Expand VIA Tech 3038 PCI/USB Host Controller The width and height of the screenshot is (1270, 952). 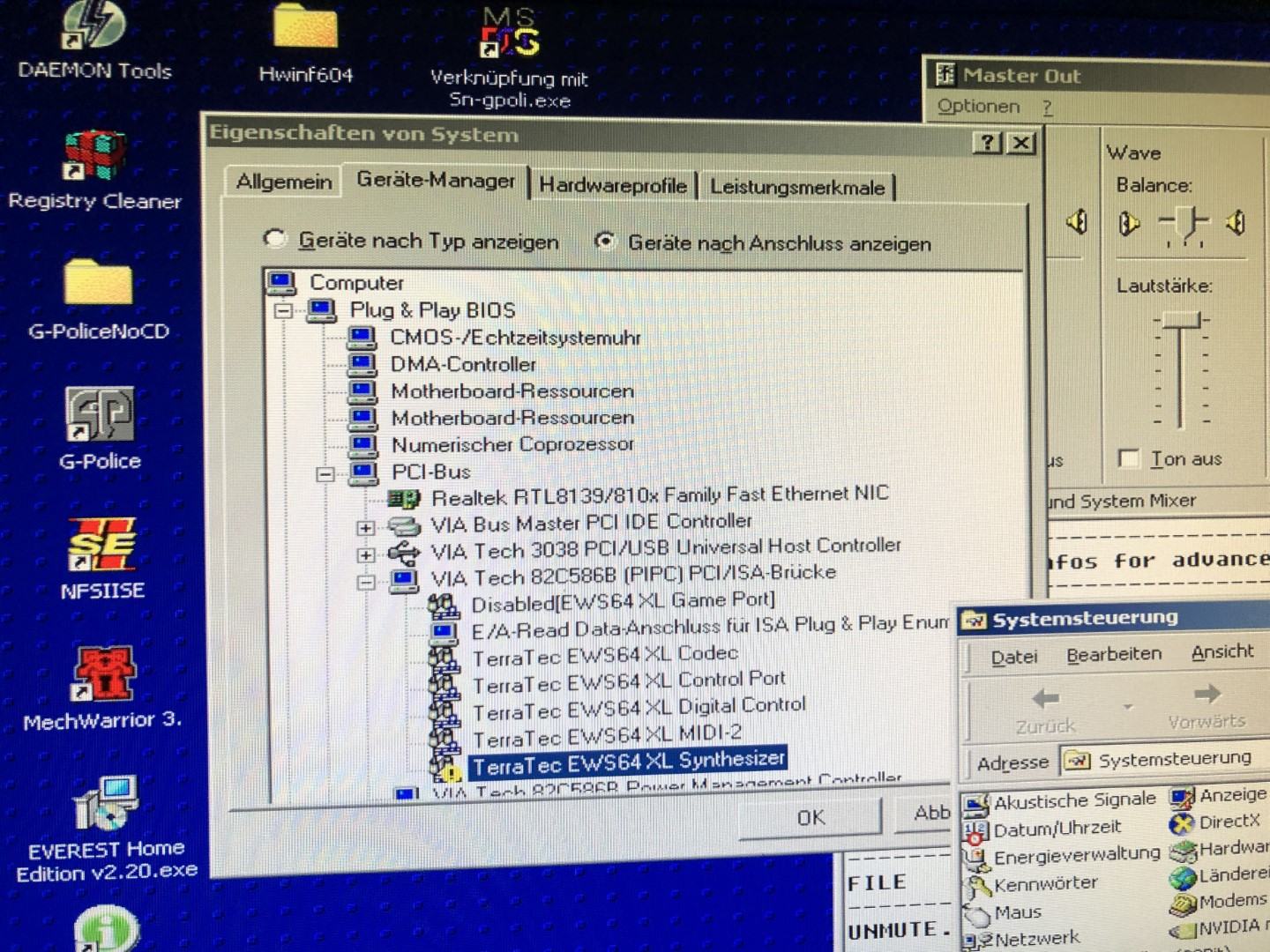(x=365, y=555)
